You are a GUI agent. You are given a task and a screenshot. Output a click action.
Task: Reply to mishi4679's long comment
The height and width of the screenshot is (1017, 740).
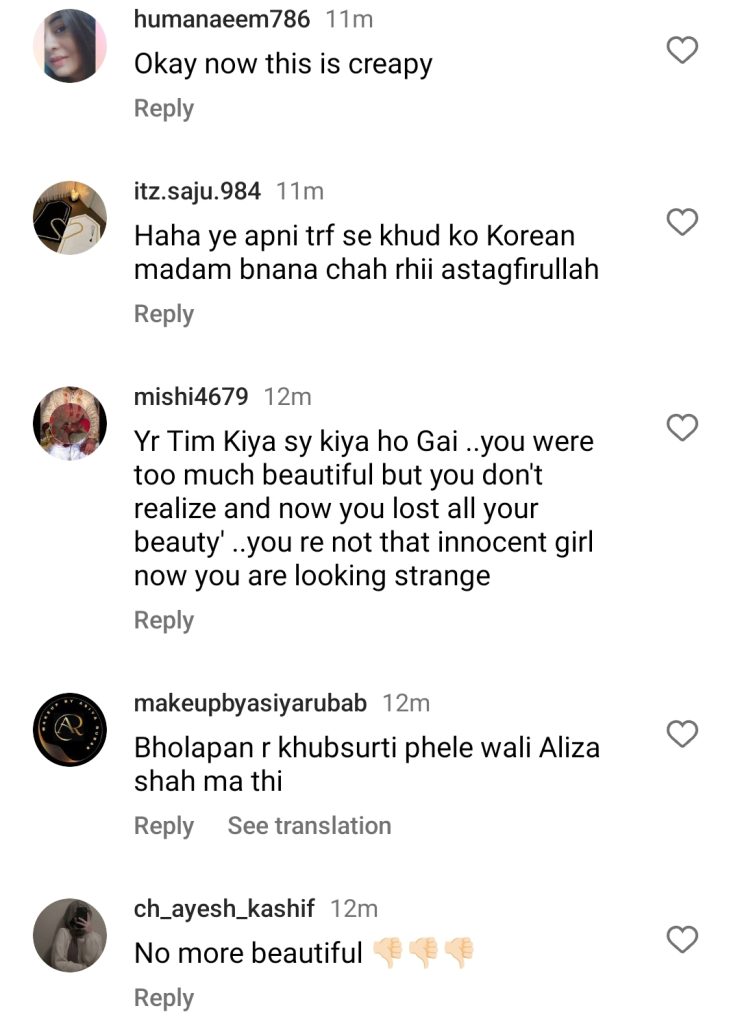point(164,620)
